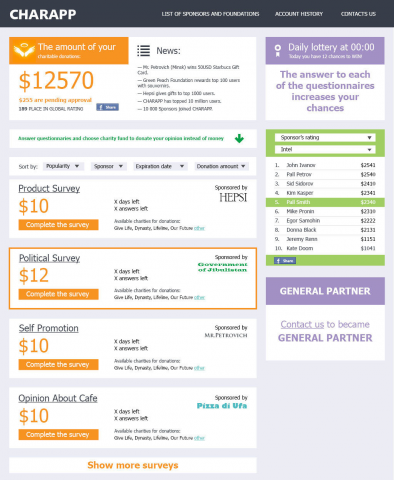Viewport: 394px width, 480px height.
Task: Open the Popularity sort dropdown
Action: pos(63,166)
